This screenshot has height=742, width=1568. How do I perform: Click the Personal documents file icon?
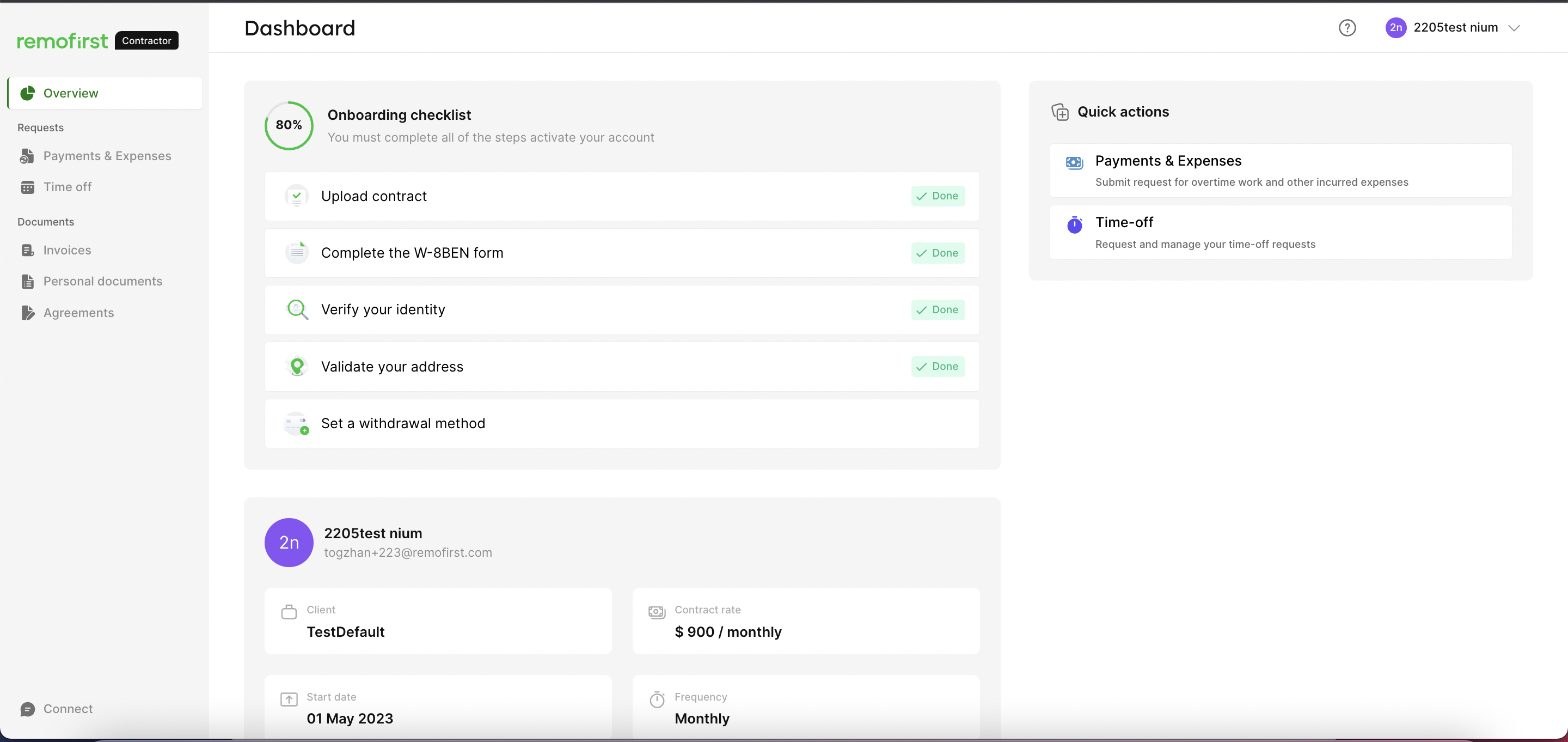click(x=27, y=282)
